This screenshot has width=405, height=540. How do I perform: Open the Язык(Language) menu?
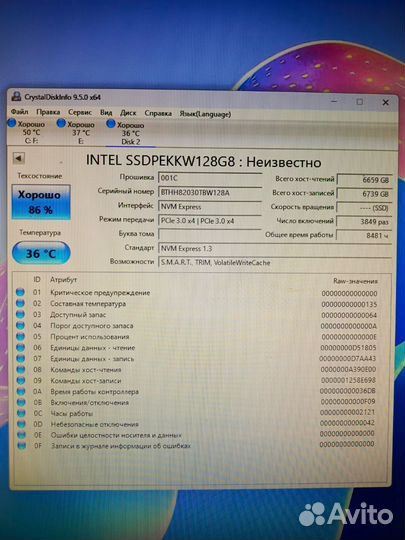[205, 114]
